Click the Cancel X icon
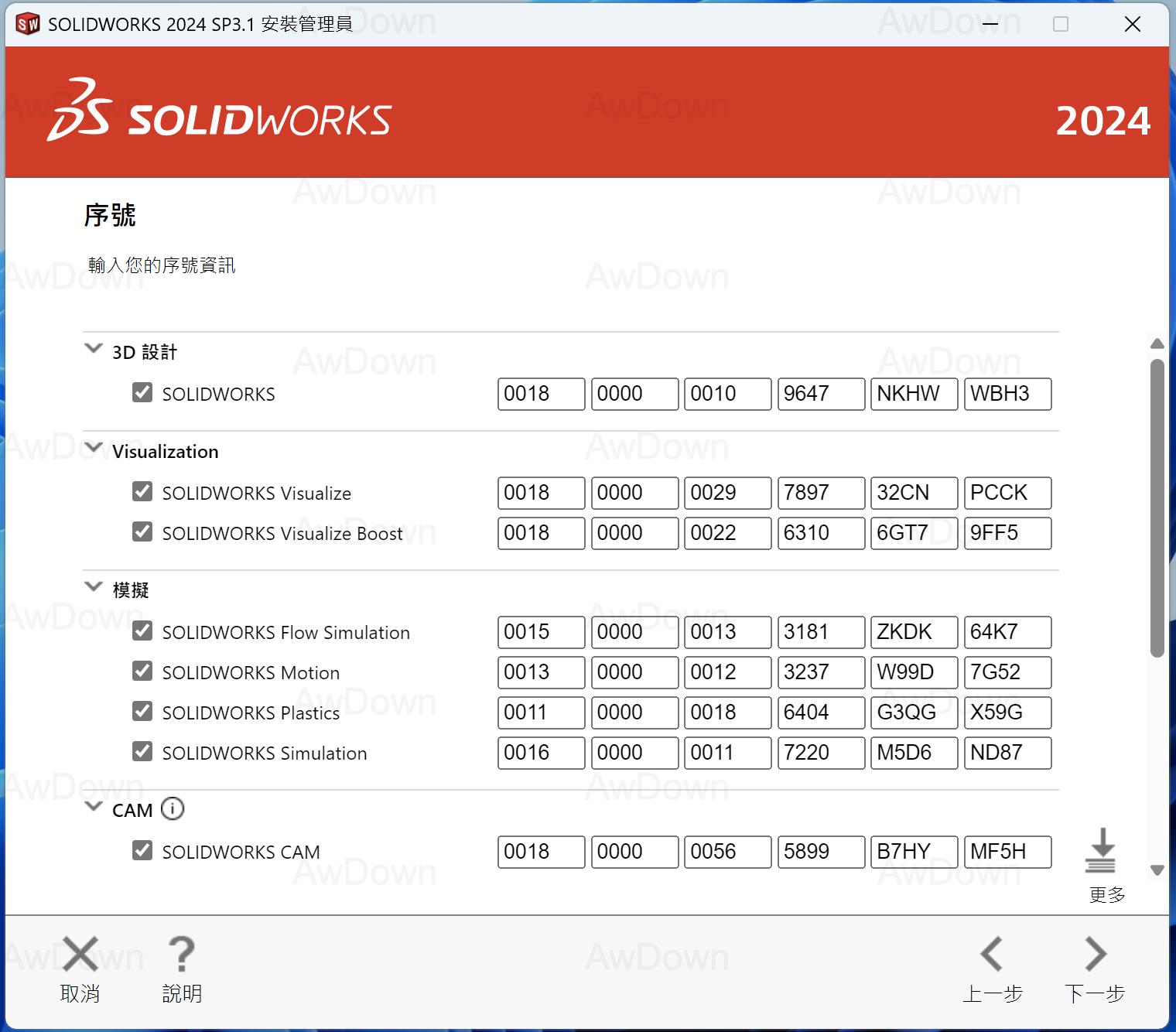This screenshot has height=1032, width=1176. (x=80, y=954)
